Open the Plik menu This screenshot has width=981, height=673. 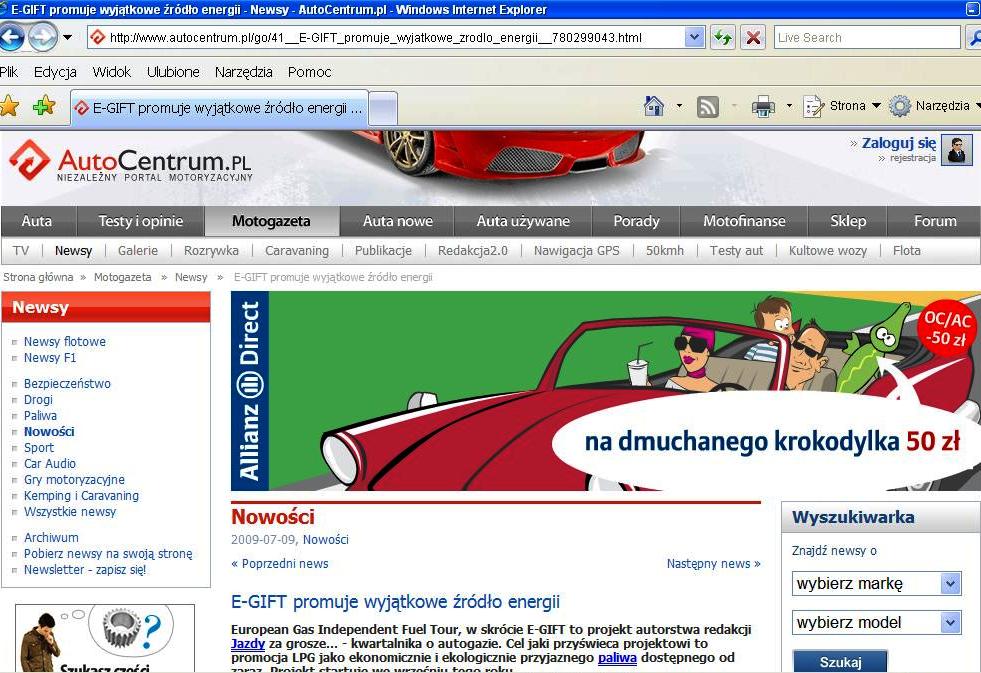coord(9,72)
